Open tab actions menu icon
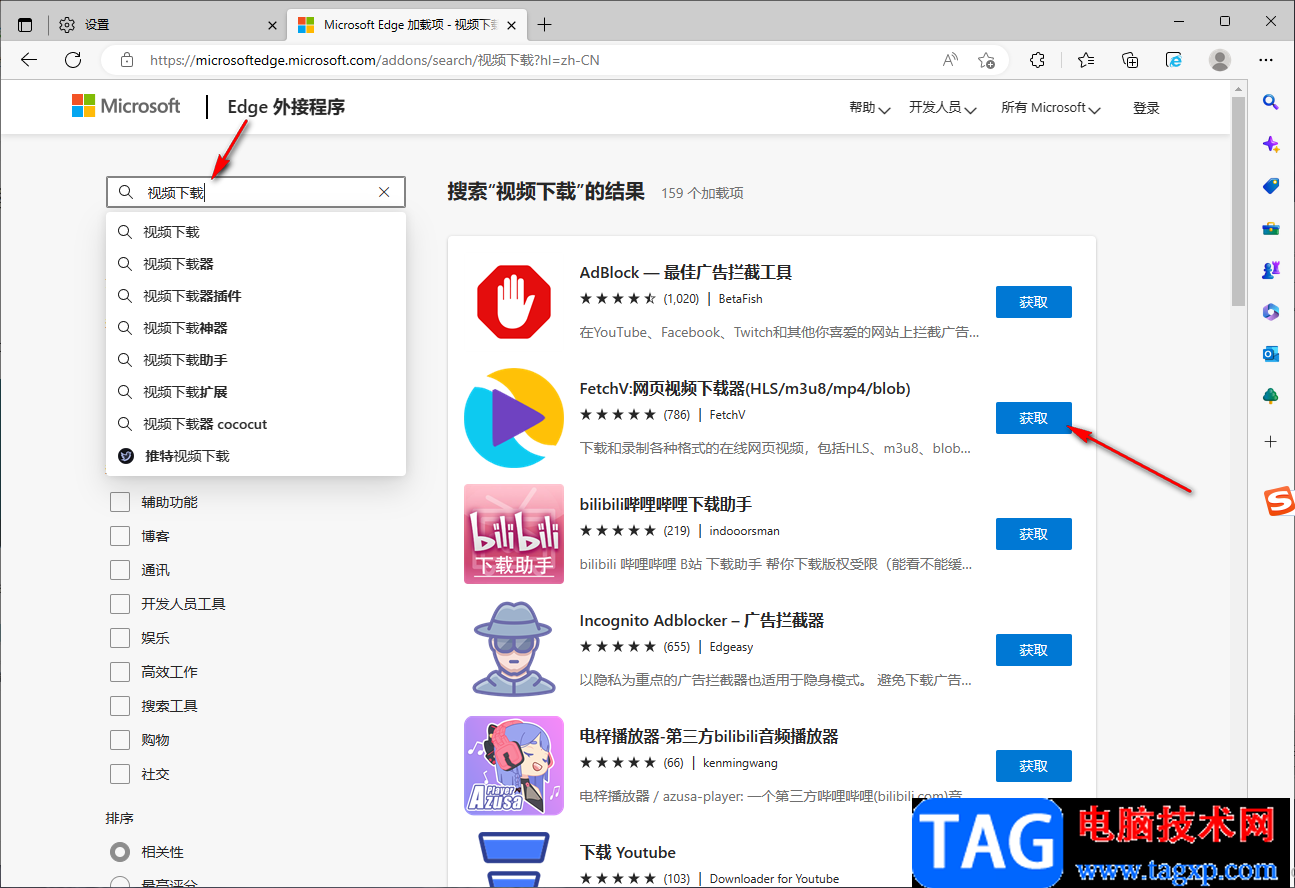The image size is (1295, 888). tap(25, 24)
